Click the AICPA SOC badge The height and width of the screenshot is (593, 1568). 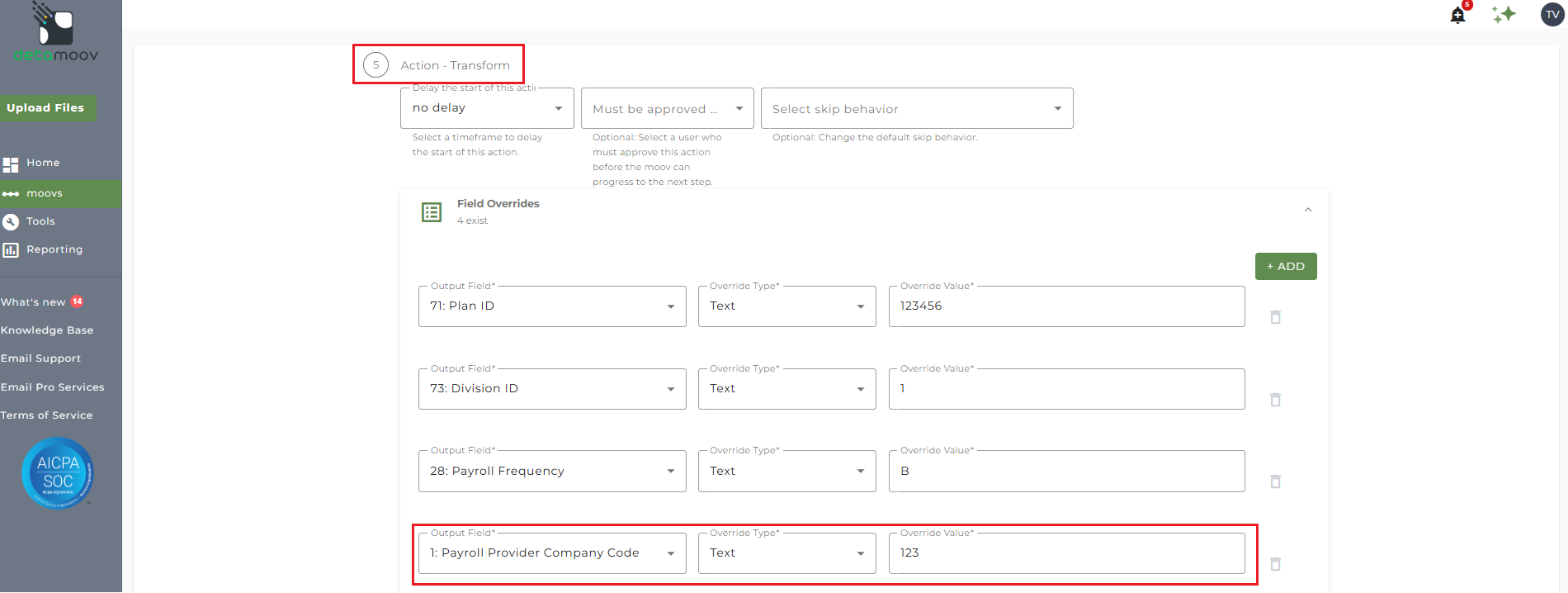point(58,473)
